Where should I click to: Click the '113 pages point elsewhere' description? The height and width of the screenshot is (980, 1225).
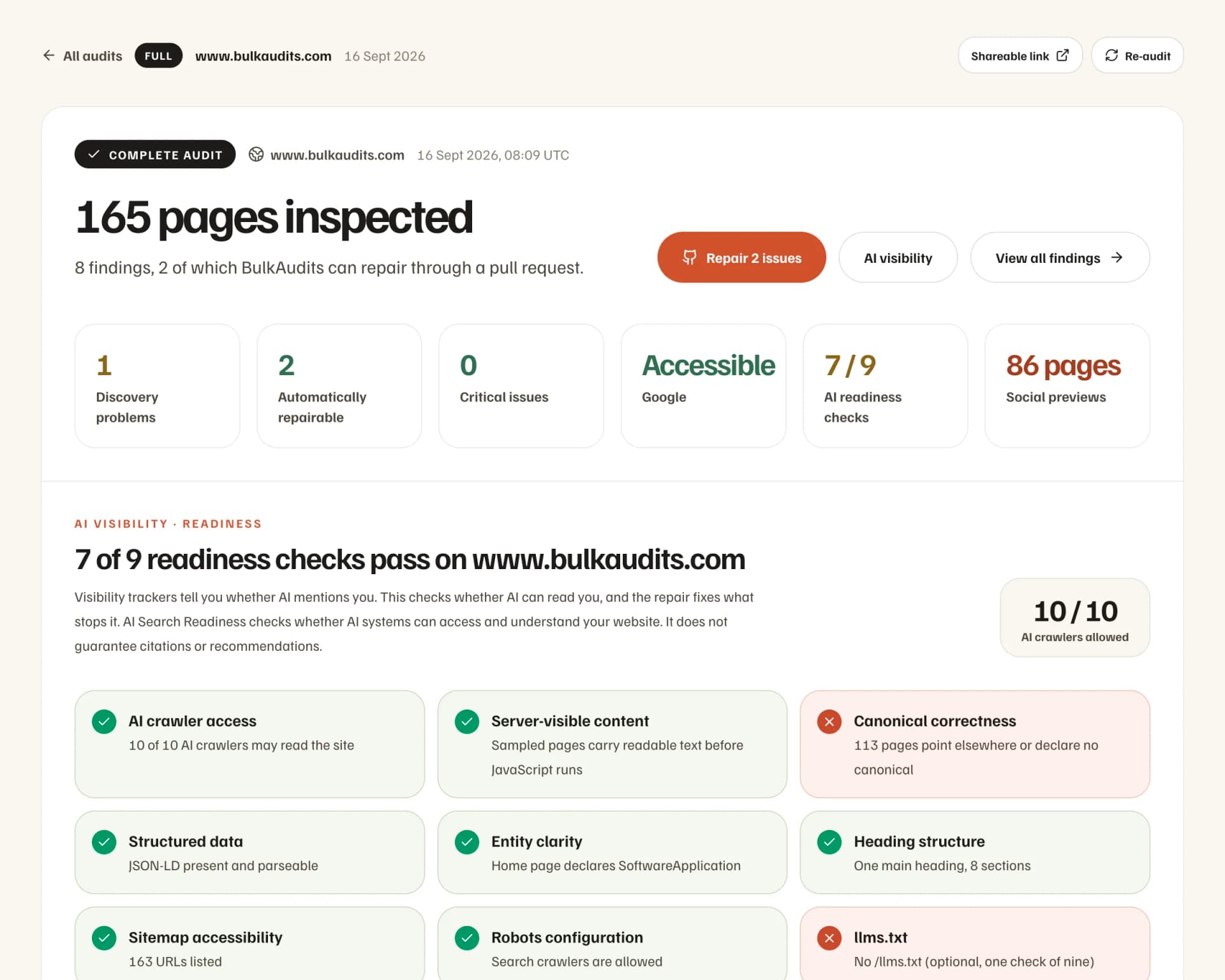click(976, 757)
